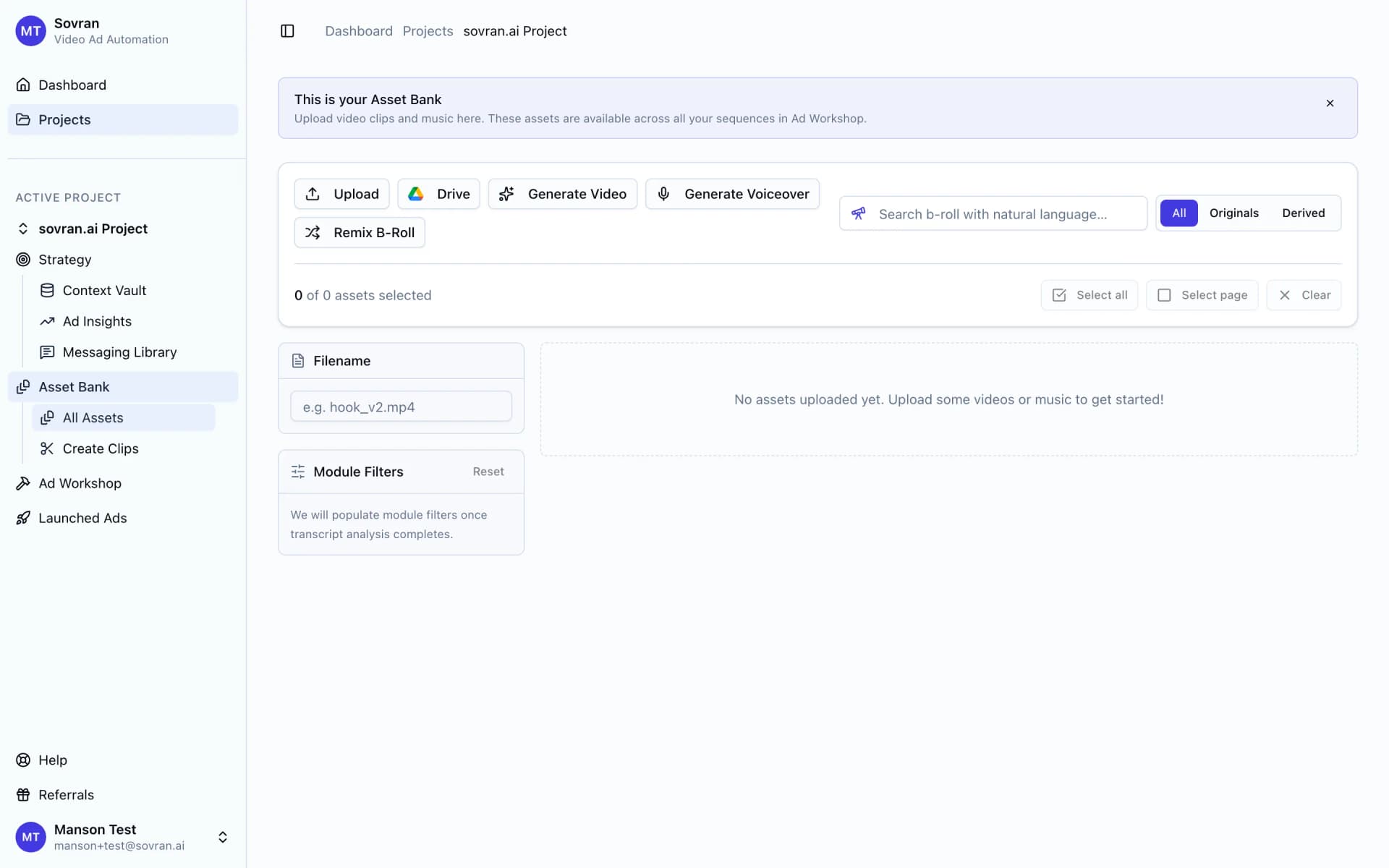Click the Asset Bank icon in sidebar

(x=23, y=386)
